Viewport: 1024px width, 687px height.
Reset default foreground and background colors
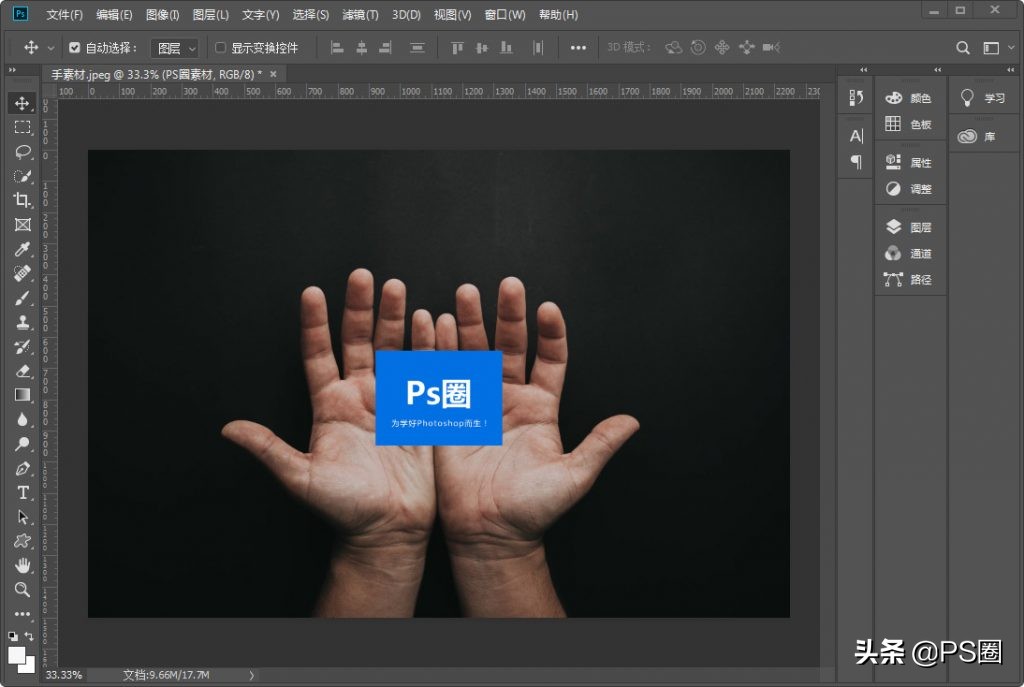click(13, 636)
